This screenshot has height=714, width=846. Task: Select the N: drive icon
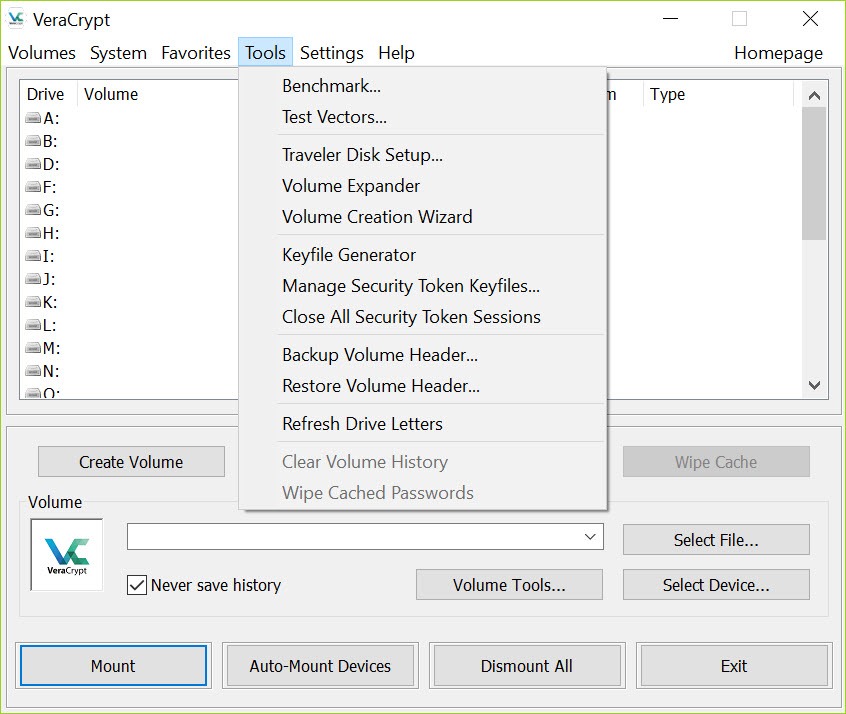[x=33, y=371]
